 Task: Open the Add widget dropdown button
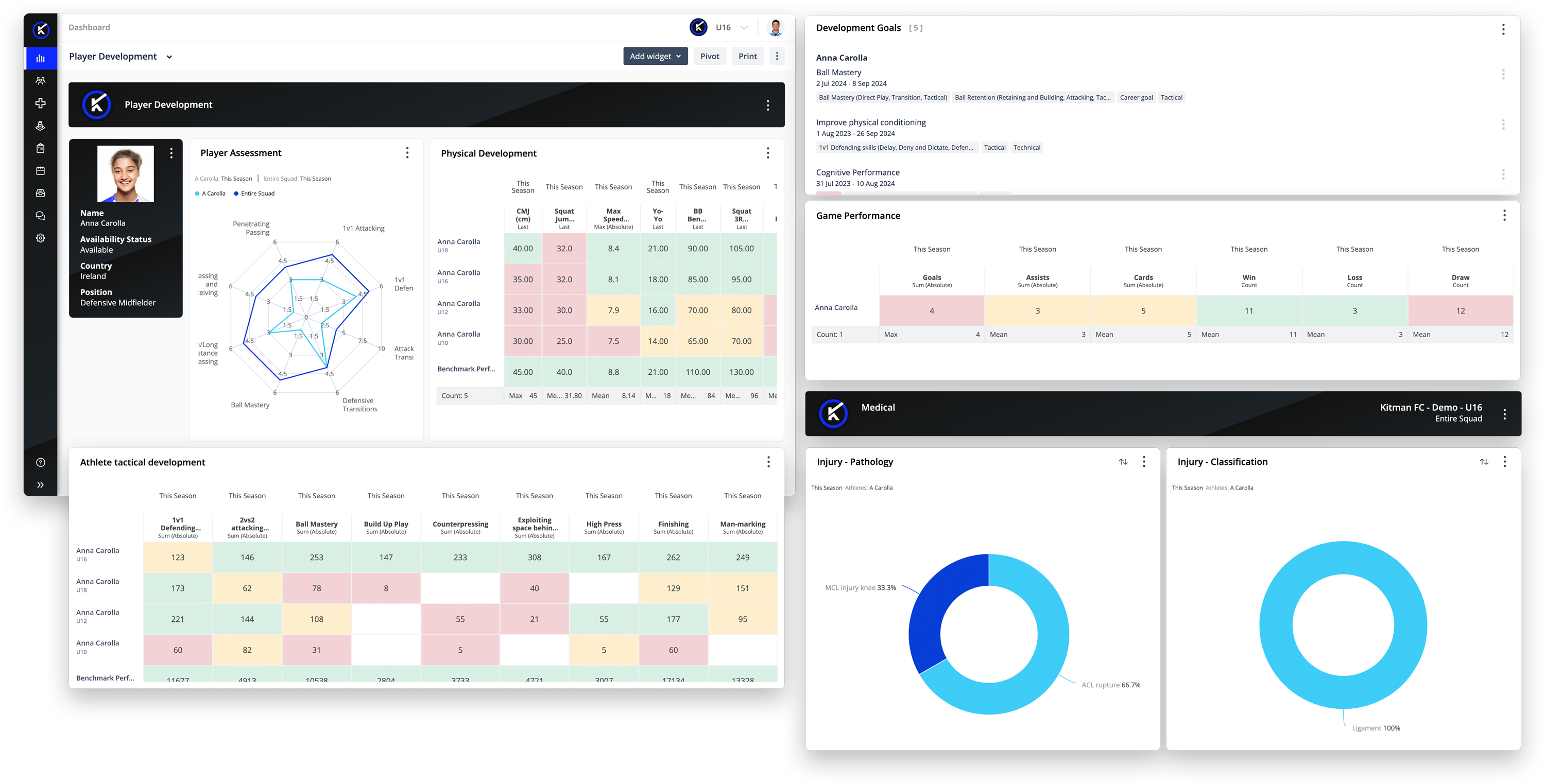click(655, 56)
